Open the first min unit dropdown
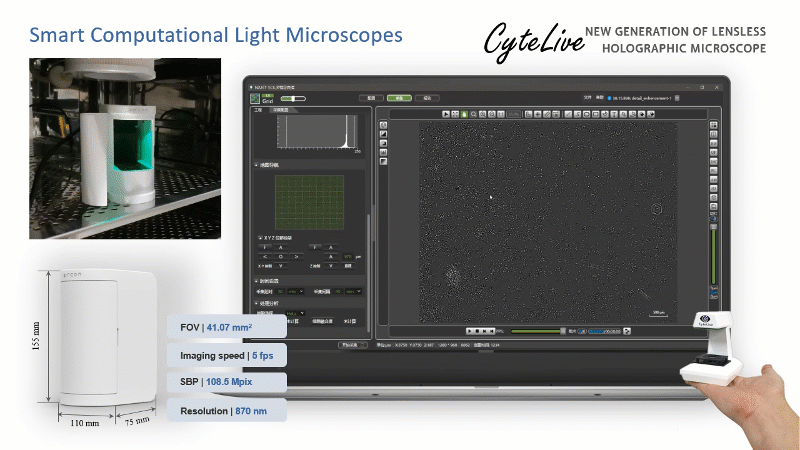The height and width of the screenshot is (450, 800). pyautogui.click(x=296, y=292)
